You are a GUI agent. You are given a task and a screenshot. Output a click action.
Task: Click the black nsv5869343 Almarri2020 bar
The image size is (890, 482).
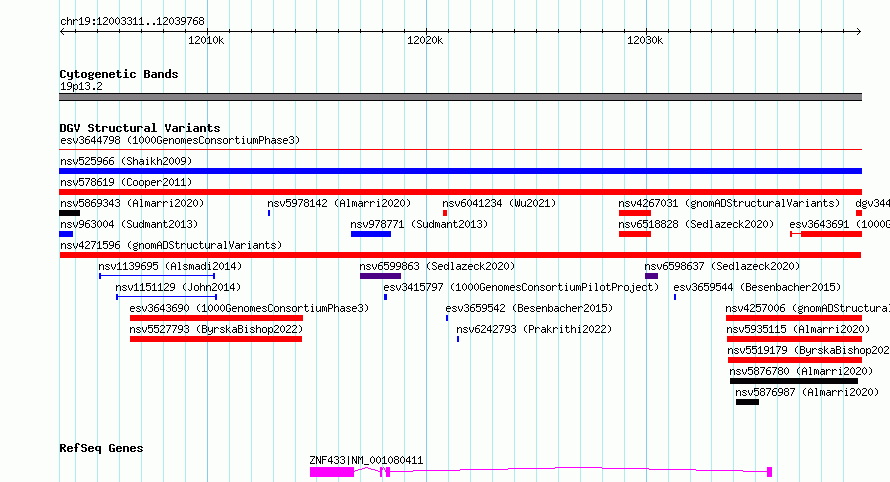(69, 213)
